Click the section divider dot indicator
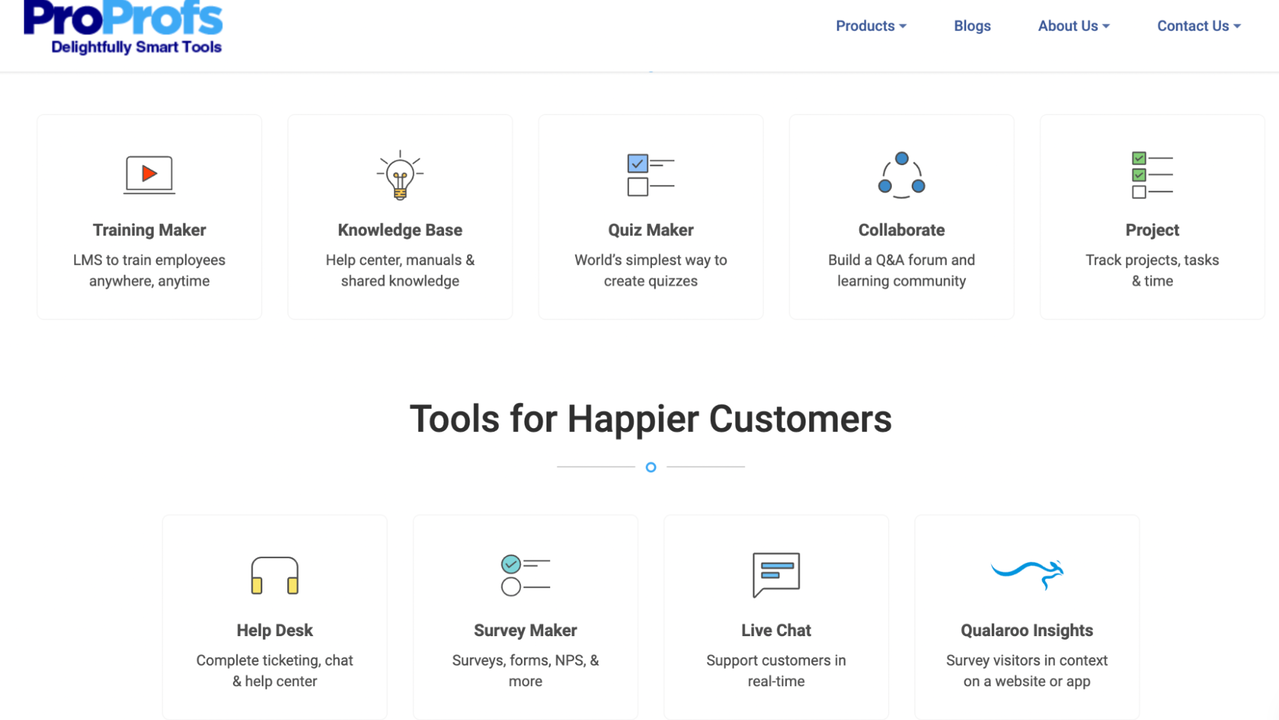The height and width of the screenshot is (720, 1279). click(650, 467)
